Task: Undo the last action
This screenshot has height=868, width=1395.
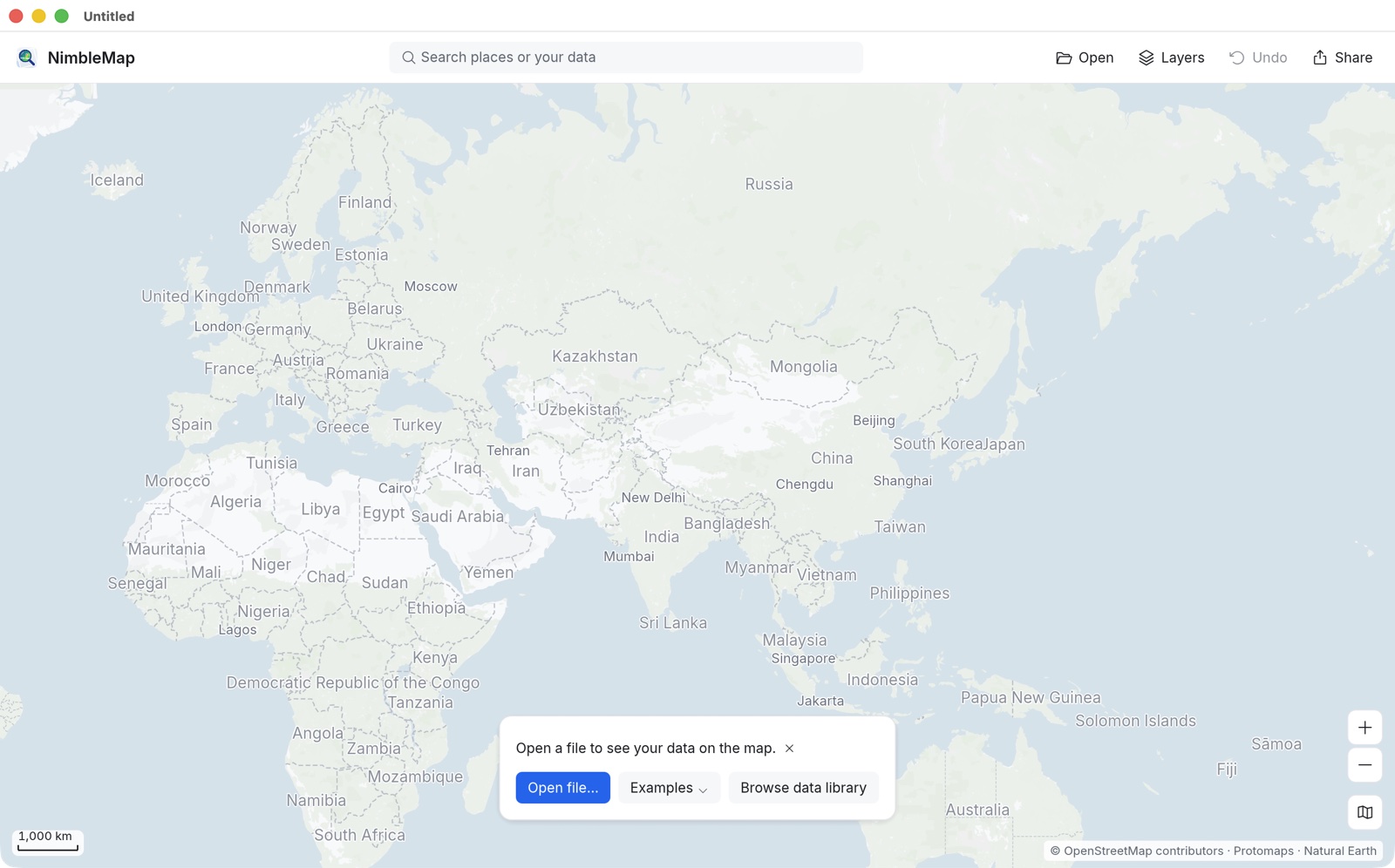Action: click(x=1258, y=58)
